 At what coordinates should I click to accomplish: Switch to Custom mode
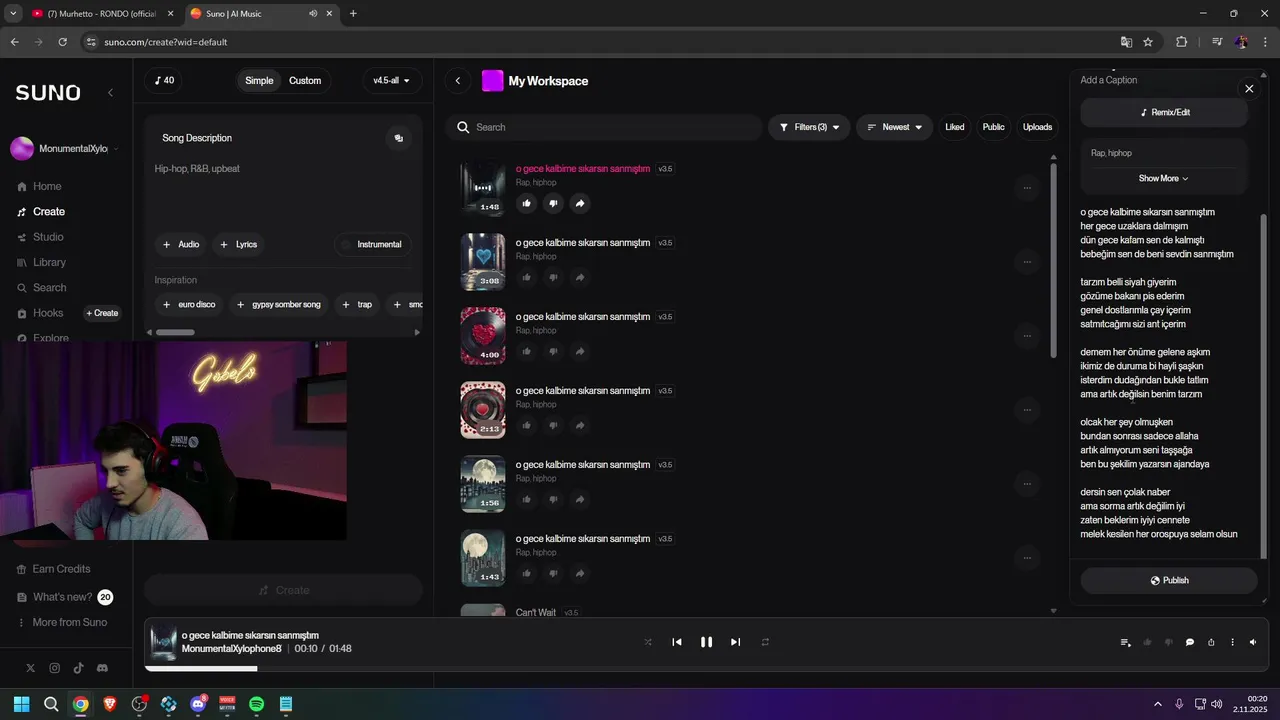[305, 81]
